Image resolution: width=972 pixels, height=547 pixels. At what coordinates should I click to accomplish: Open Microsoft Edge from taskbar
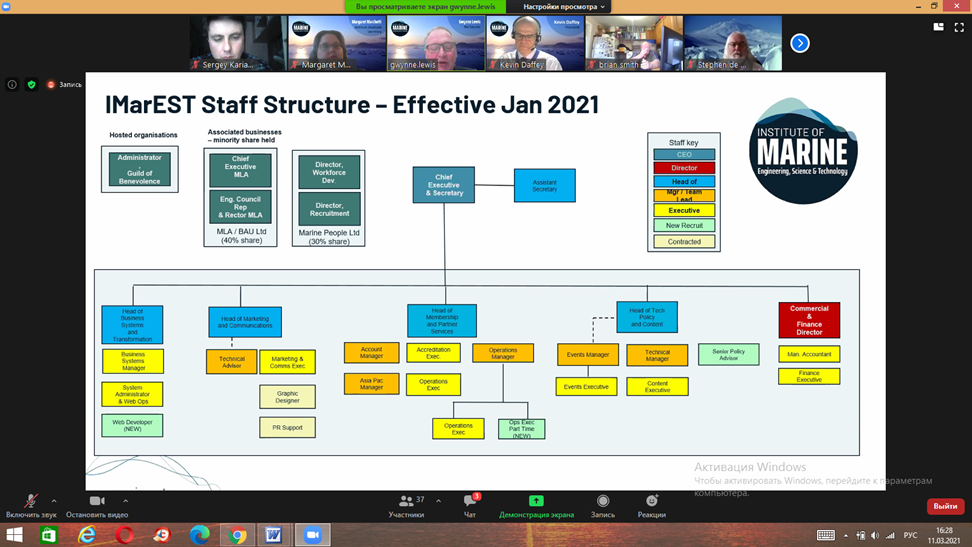[x=199, y=535]
